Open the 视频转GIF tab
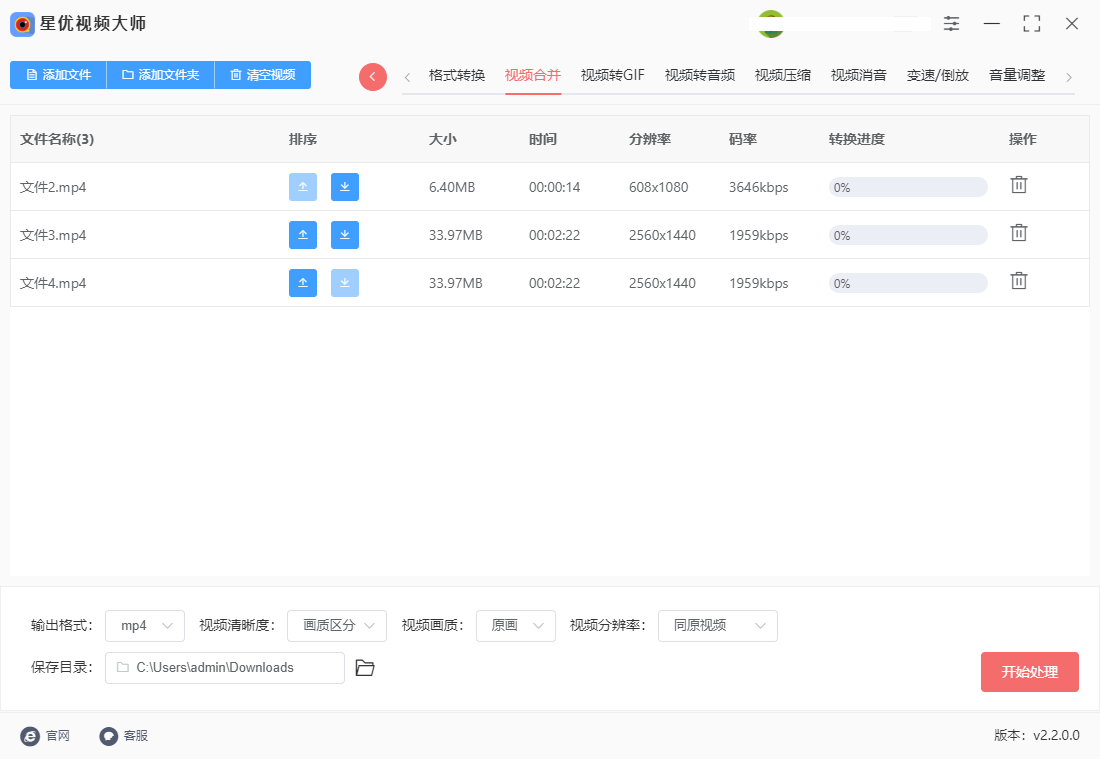This screenshot has width=1100, height=760. click(x=611, y=74)
